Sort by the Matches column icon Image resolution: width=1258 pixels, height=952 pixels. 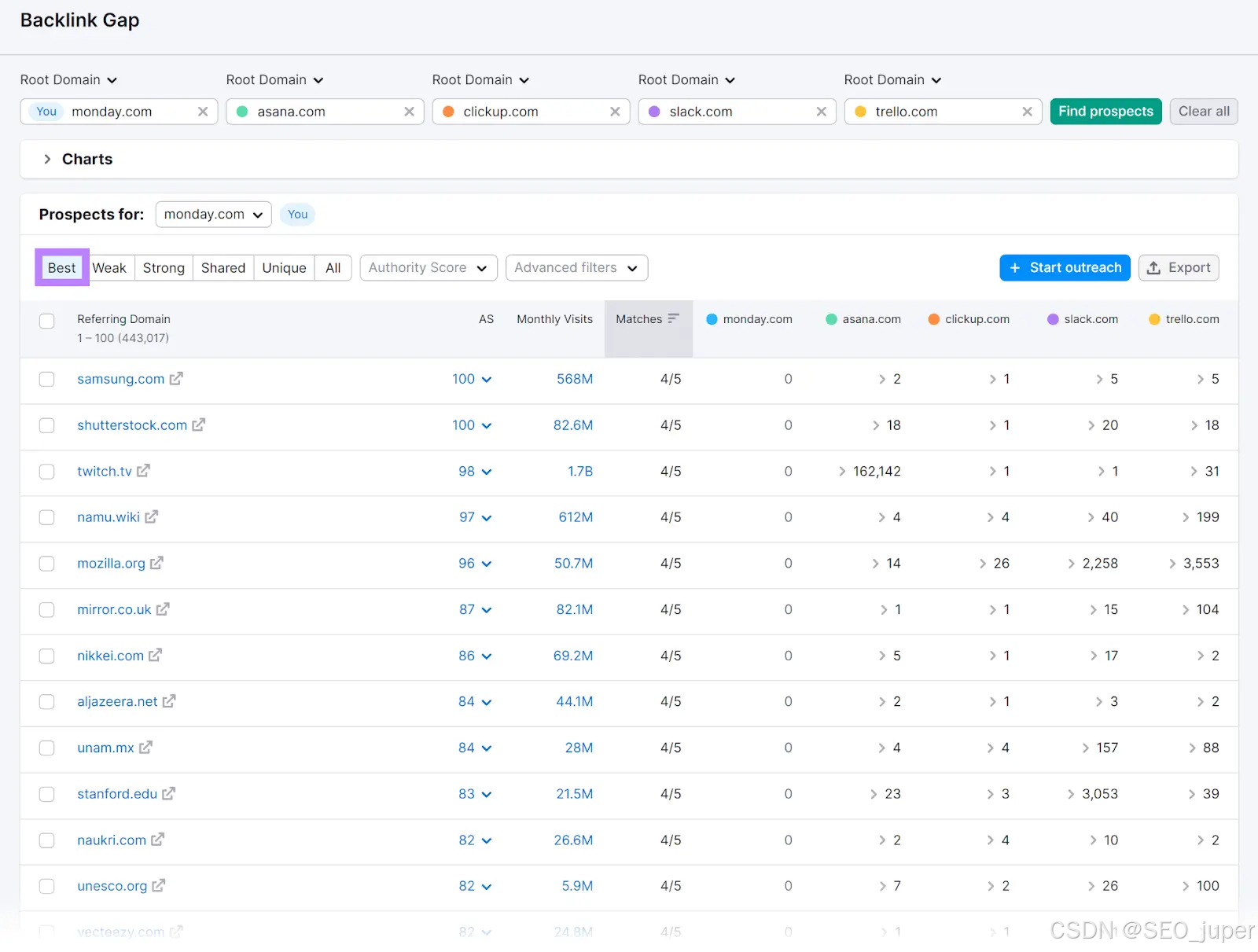click(x=673, y=318)
